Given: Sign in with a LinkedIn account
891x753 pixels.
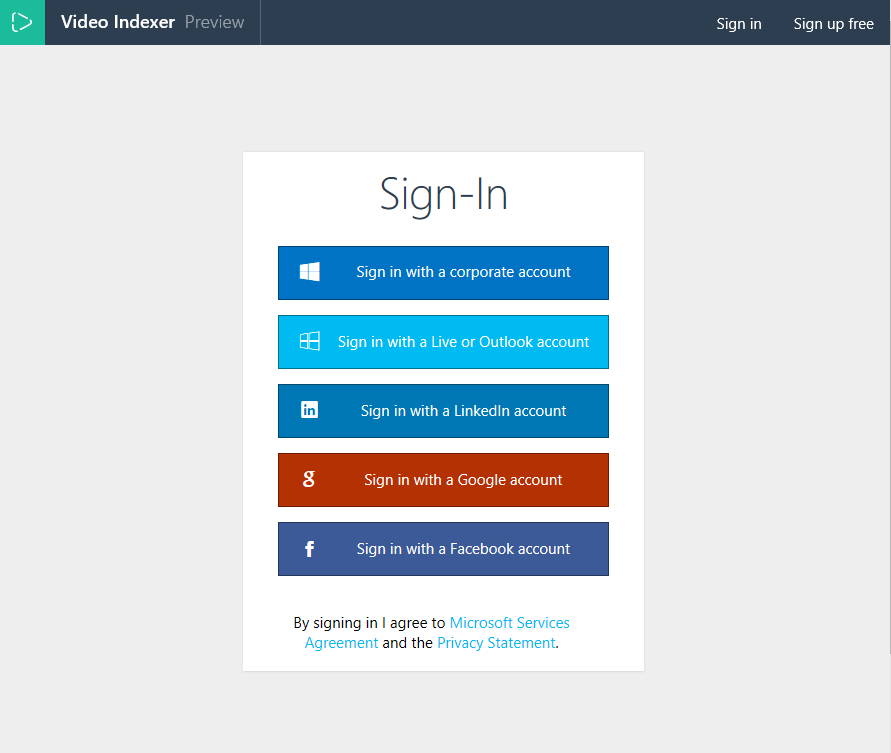Looking at the screenshot, I should click(x=443, y=411).
